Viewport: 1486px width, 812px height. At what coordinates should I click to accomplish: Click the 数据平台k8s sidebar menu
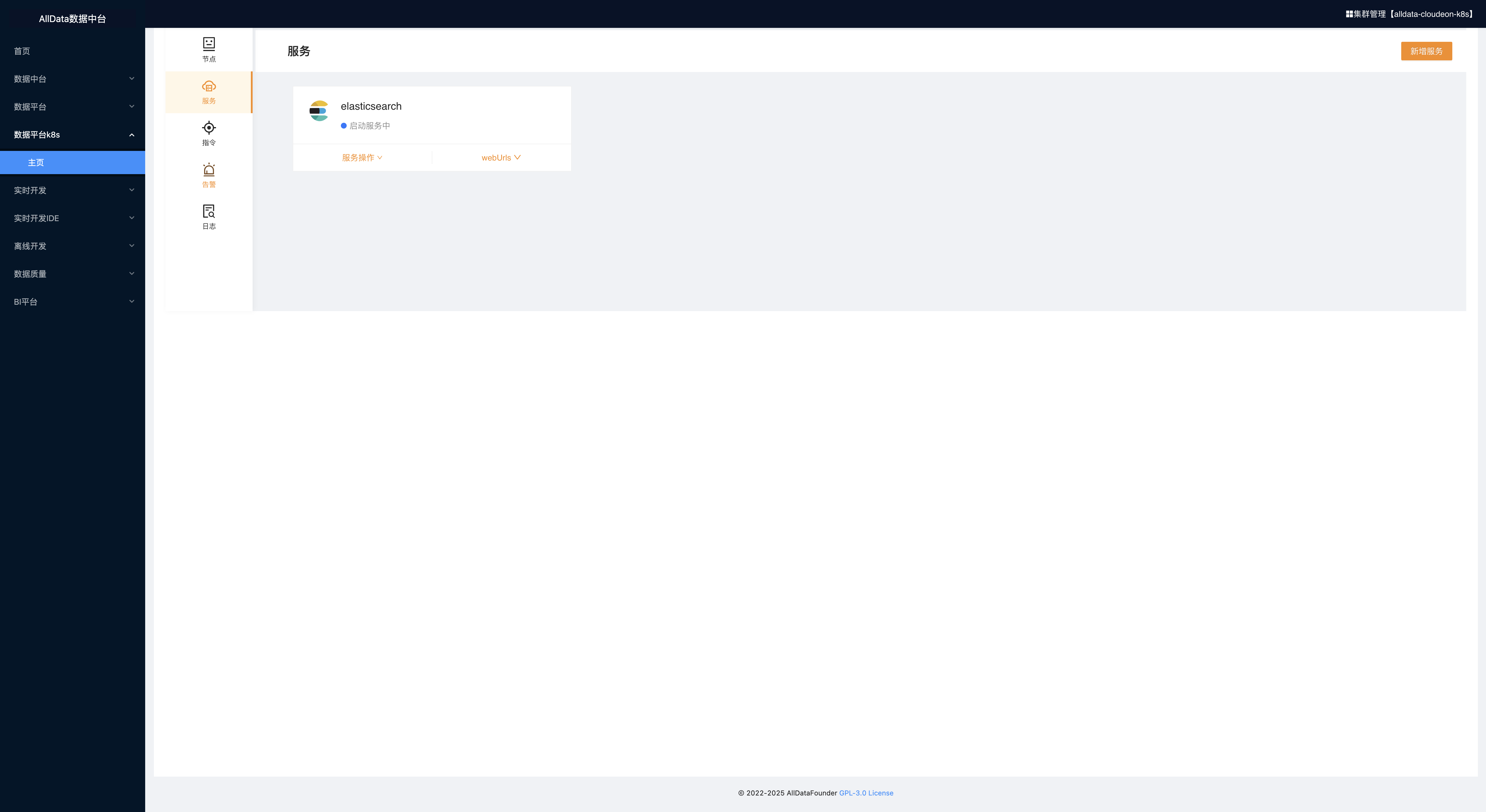pyautogui.click(x=73, y=134)
